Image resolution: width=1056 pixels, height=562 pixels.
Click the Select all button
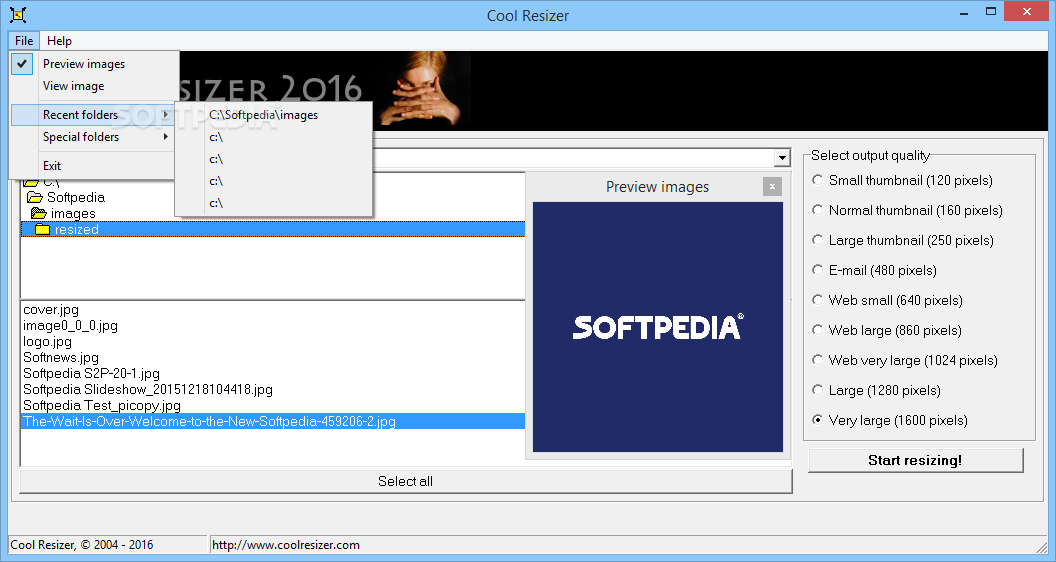(405, 481)
